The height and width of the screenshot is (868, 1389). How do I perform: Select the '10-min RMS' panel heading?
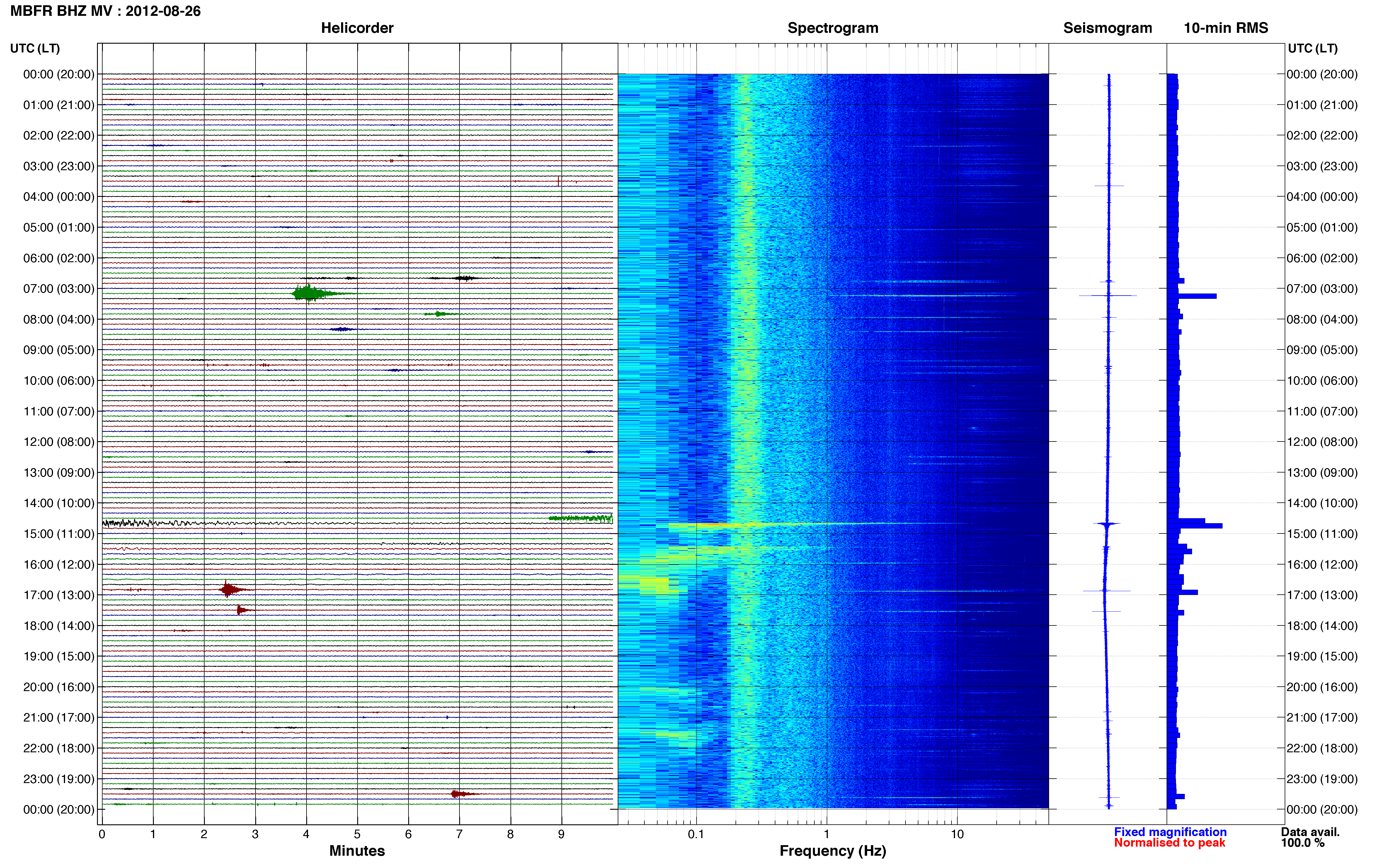point(1226,28)
